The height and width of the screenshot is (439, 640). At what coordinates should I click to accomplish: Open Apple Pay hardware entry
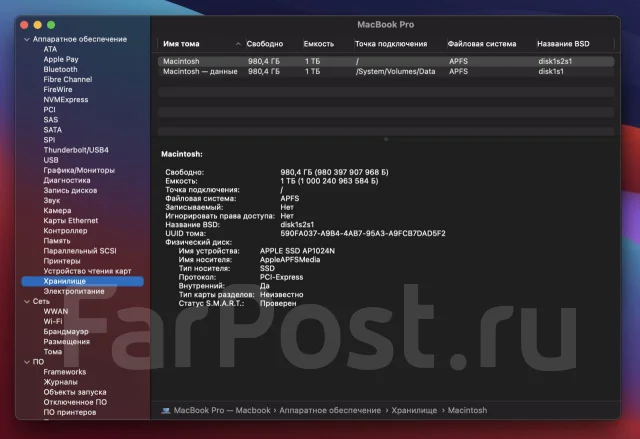(x=61, y=59)
